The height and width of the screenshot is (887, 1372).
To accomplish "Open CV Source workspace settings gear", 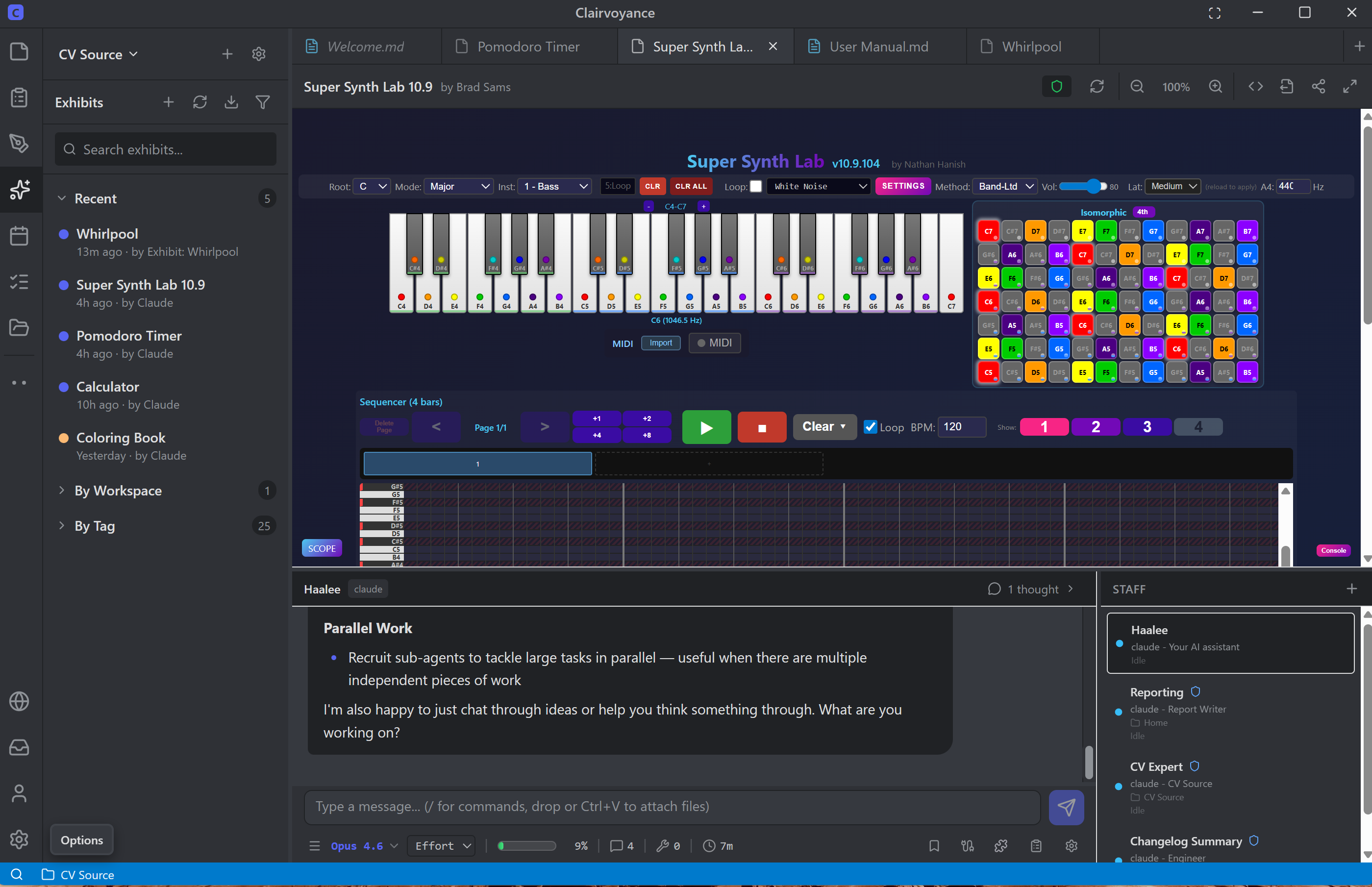I will click(259, 54).
